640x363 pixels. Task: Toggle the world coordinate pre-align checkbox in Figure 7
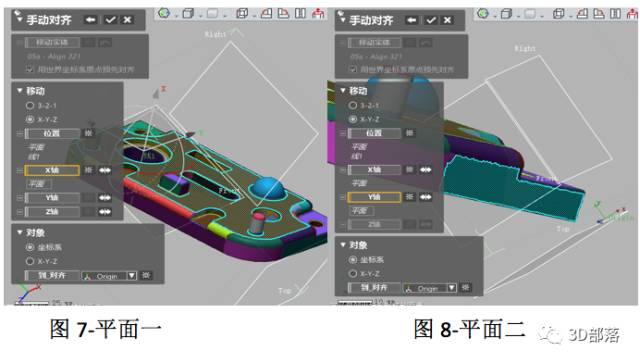click(x=29, y=69)
